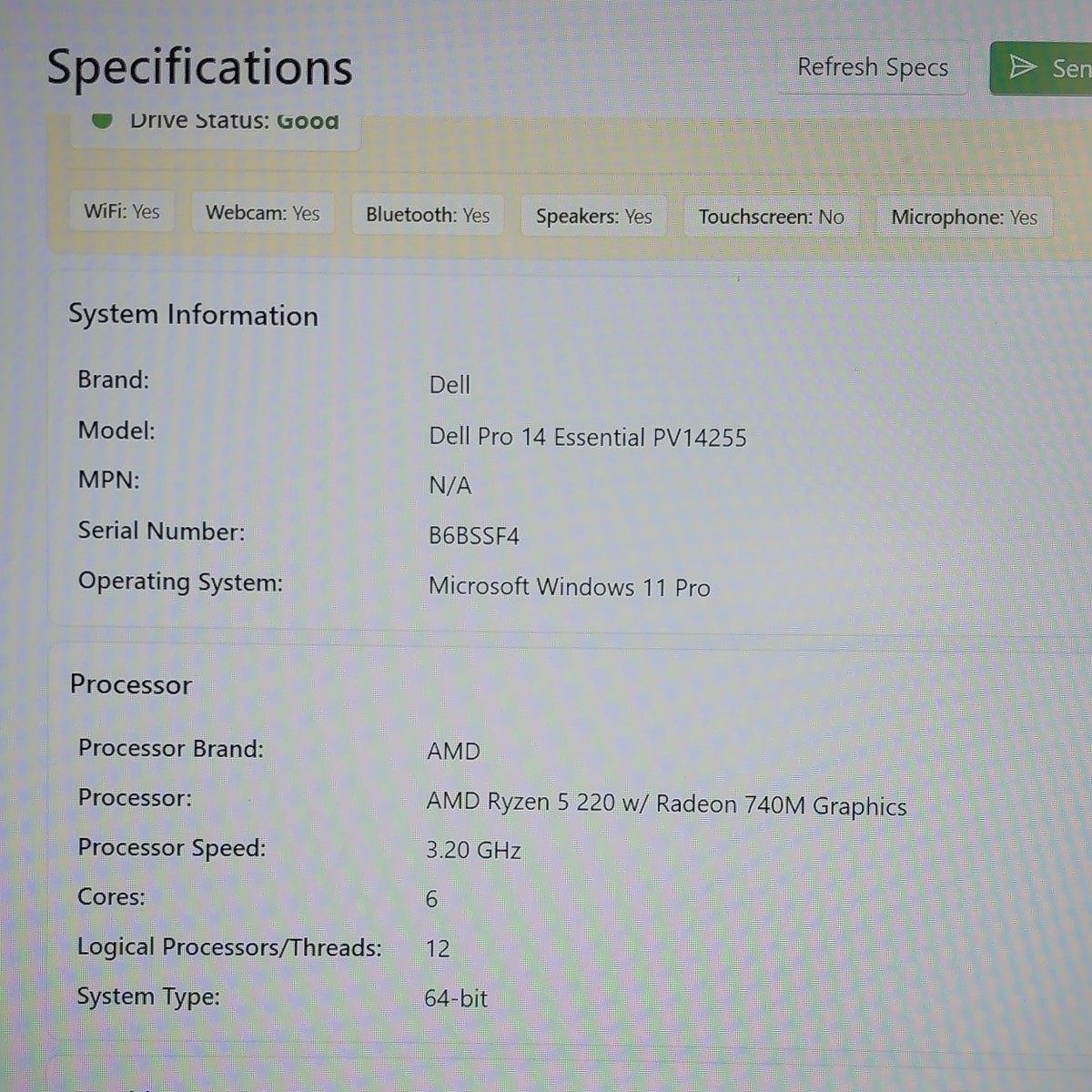1092x1092 pixels.
Task: Select the serial number B6BSSF4
Action: coord(473,536)
